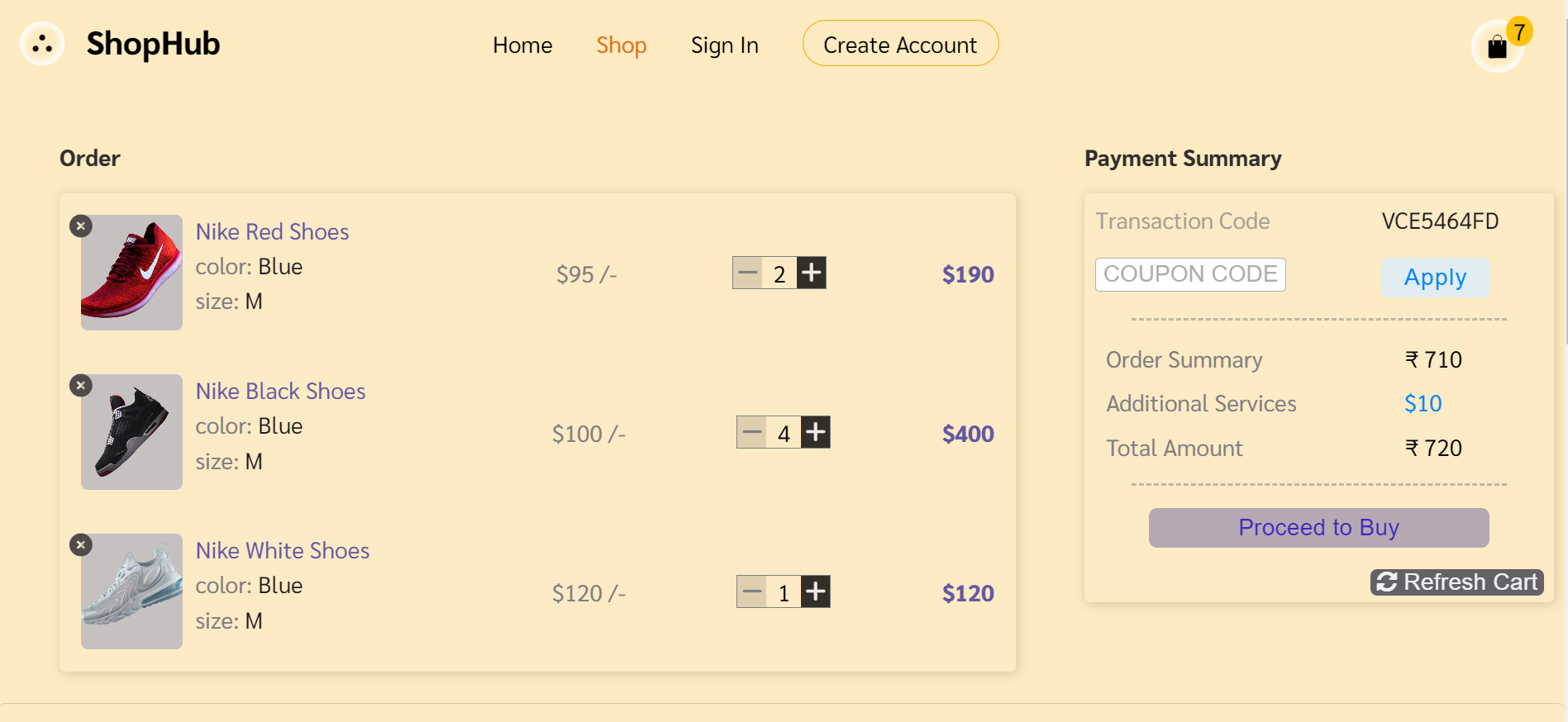Screen dimensions: 1568x722
Task: Click the ShopHub logo icon
Action: (42, 44)
